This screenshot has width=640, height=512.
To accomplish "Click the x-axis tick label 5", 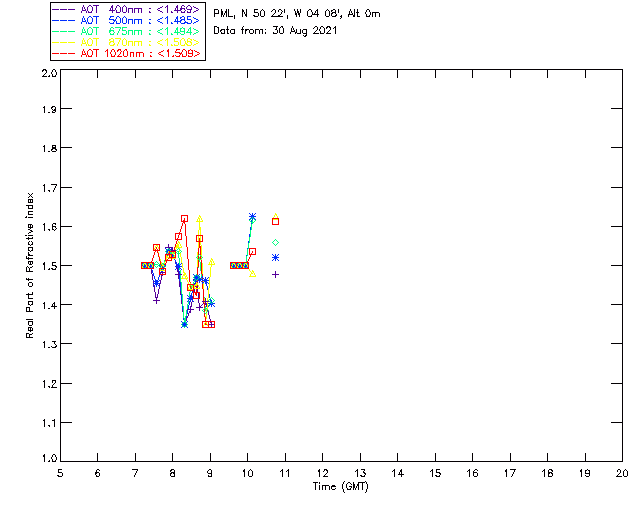I will 60,473.
